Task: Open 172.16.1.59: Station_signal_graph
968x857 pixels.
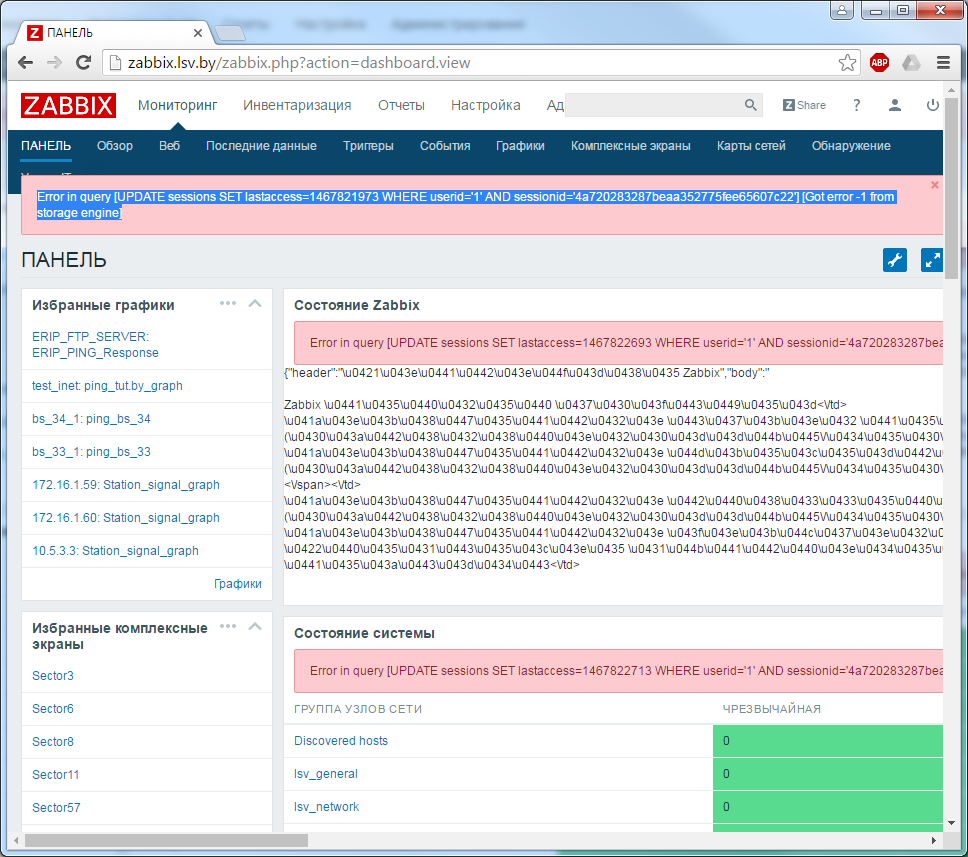Action: pos(126,485)
